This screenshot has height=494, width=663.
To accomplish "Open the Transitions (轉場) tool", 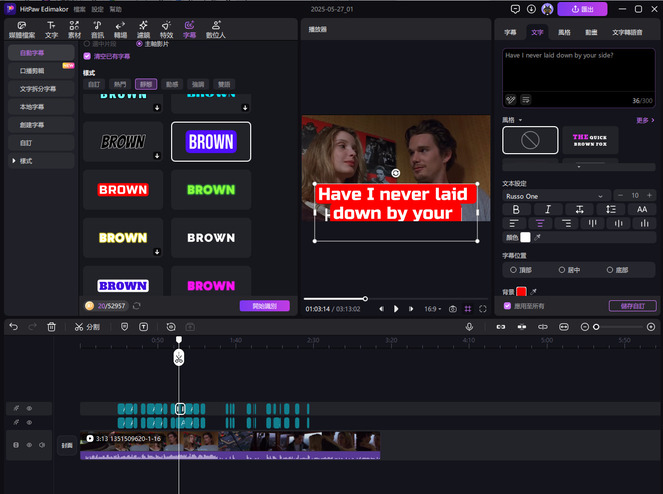I will click(121, 30).
